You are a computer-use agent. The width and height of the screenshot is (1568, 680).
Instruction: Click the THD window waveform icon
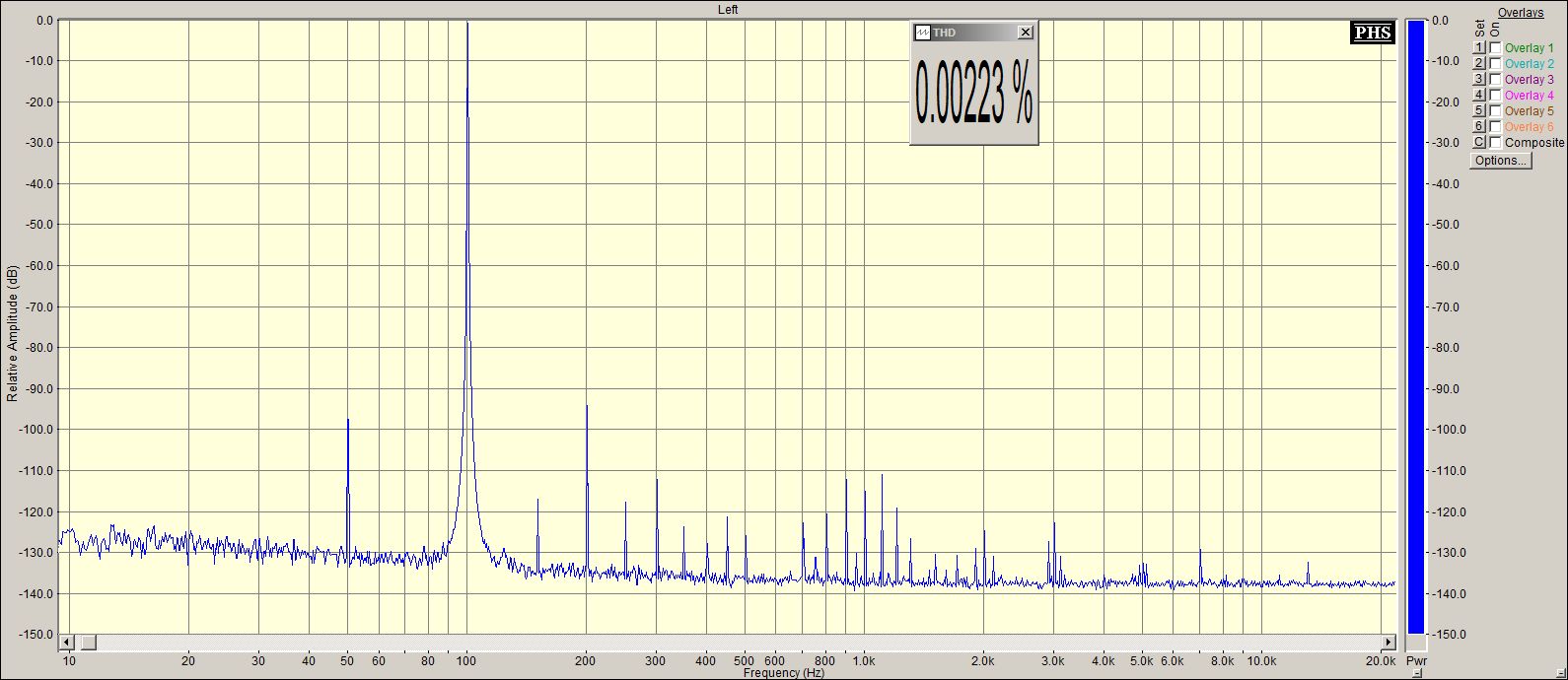[923, 33]
